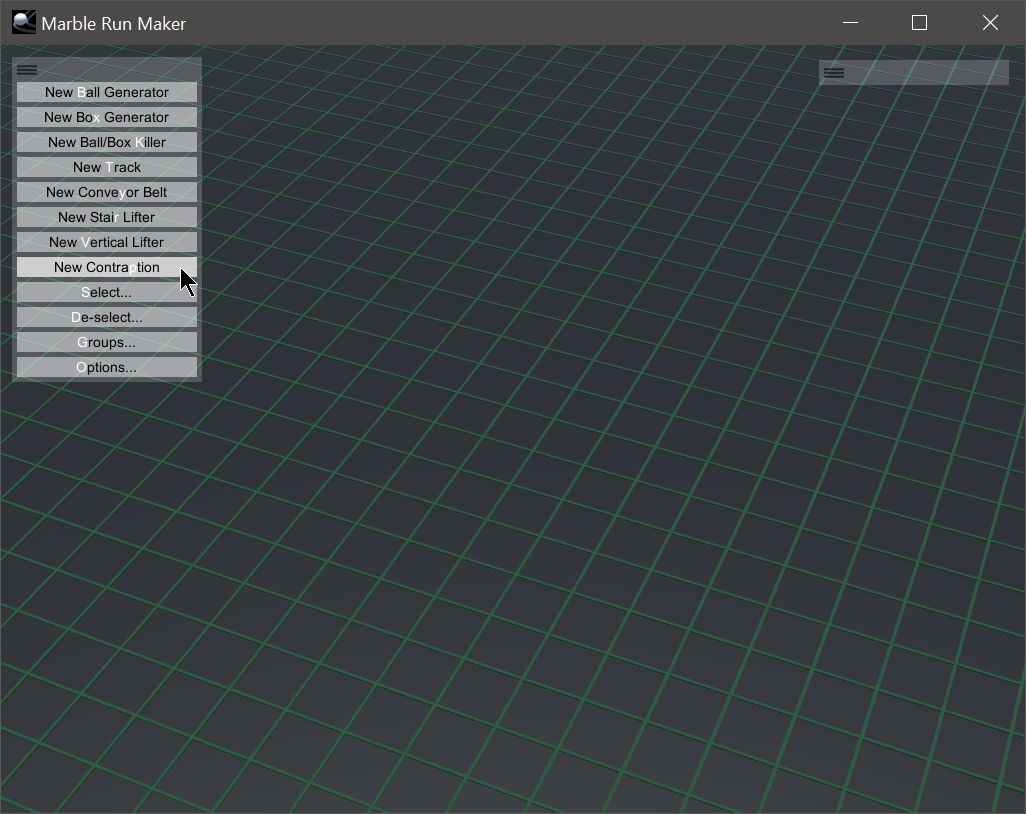Create a New Stair Lifter
Viewport: 1026px width, 814px height.
(107, 217)
